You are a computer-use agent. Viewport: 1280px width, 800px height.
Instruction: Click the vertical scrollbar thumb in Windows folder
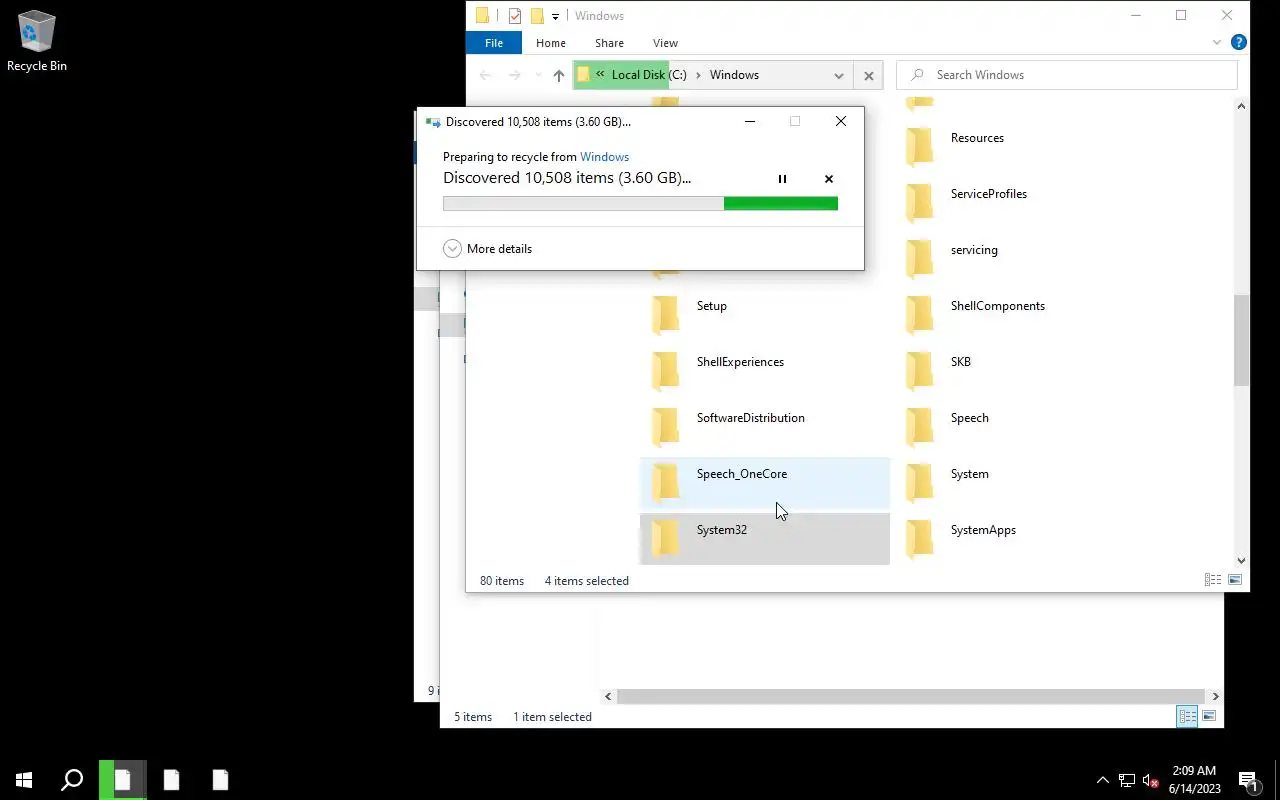[1241, 340]
